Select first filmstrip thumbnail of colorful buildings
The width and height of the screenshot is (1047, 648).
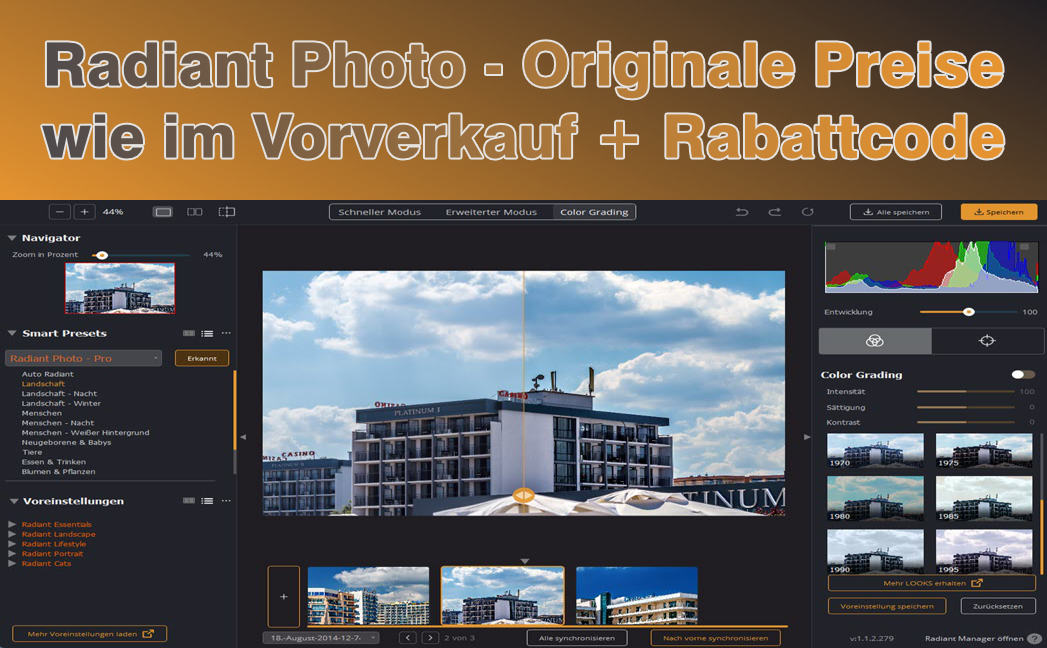(x=369, y=596)
